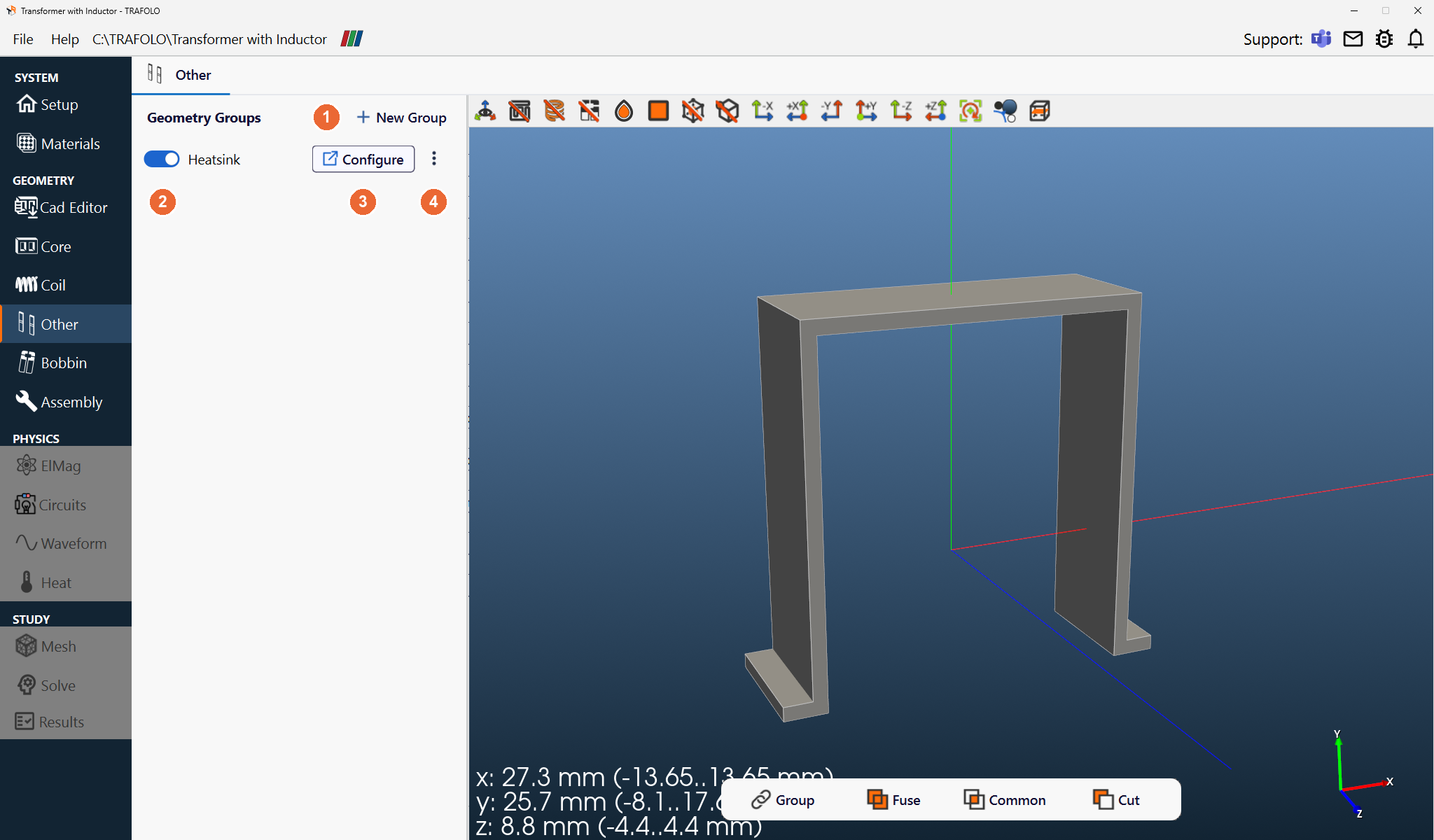The width and height of the screenshot is (1434, 840).
Task: Click Configure button for Heatsink
Action: pyautogui.click(x=363, y=159)
